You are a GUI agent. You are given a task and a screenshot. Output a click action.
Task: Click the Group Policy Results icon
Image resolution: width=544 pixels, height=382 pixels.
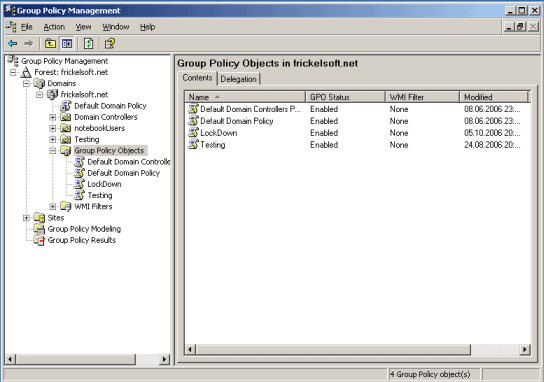[x=39, y=240]
